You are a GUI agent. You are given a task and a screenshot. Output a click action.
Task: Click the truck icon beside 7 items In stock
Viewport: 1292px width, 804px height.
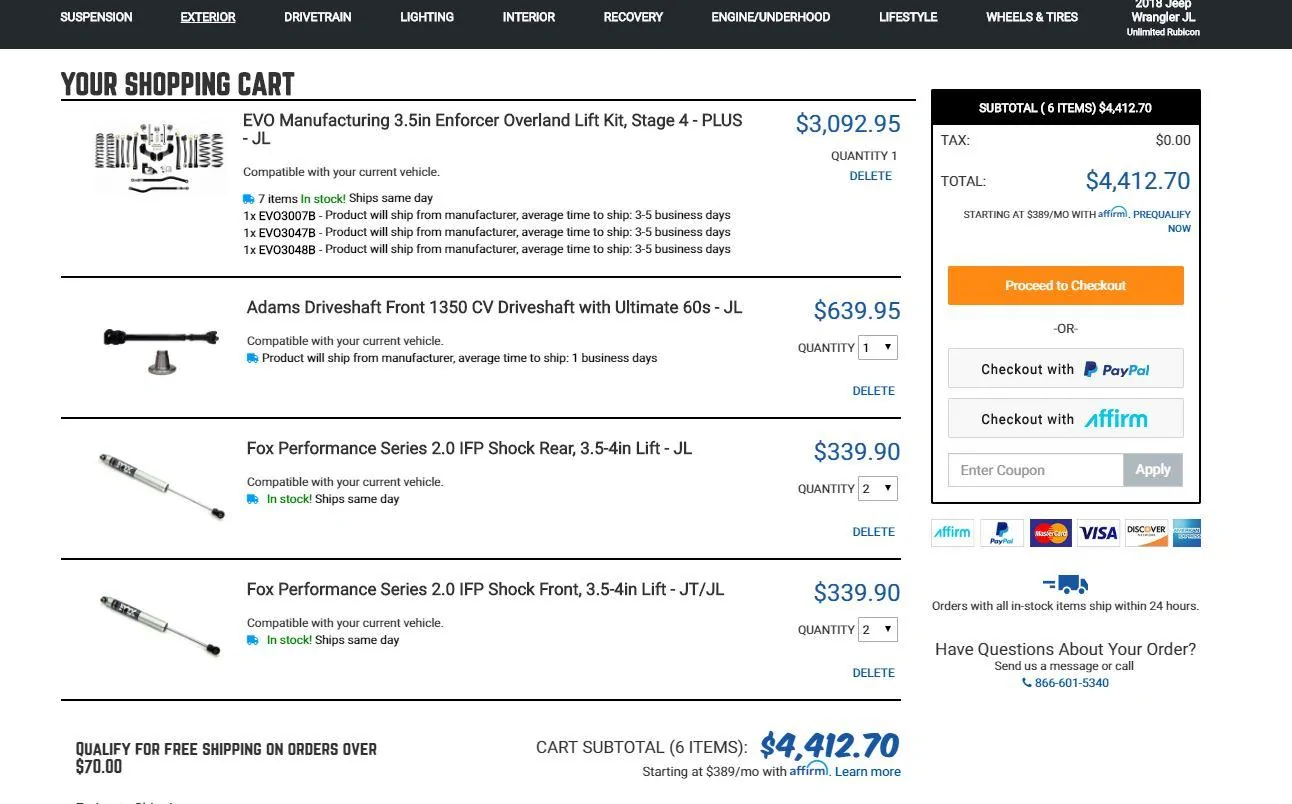click(249, 198)
